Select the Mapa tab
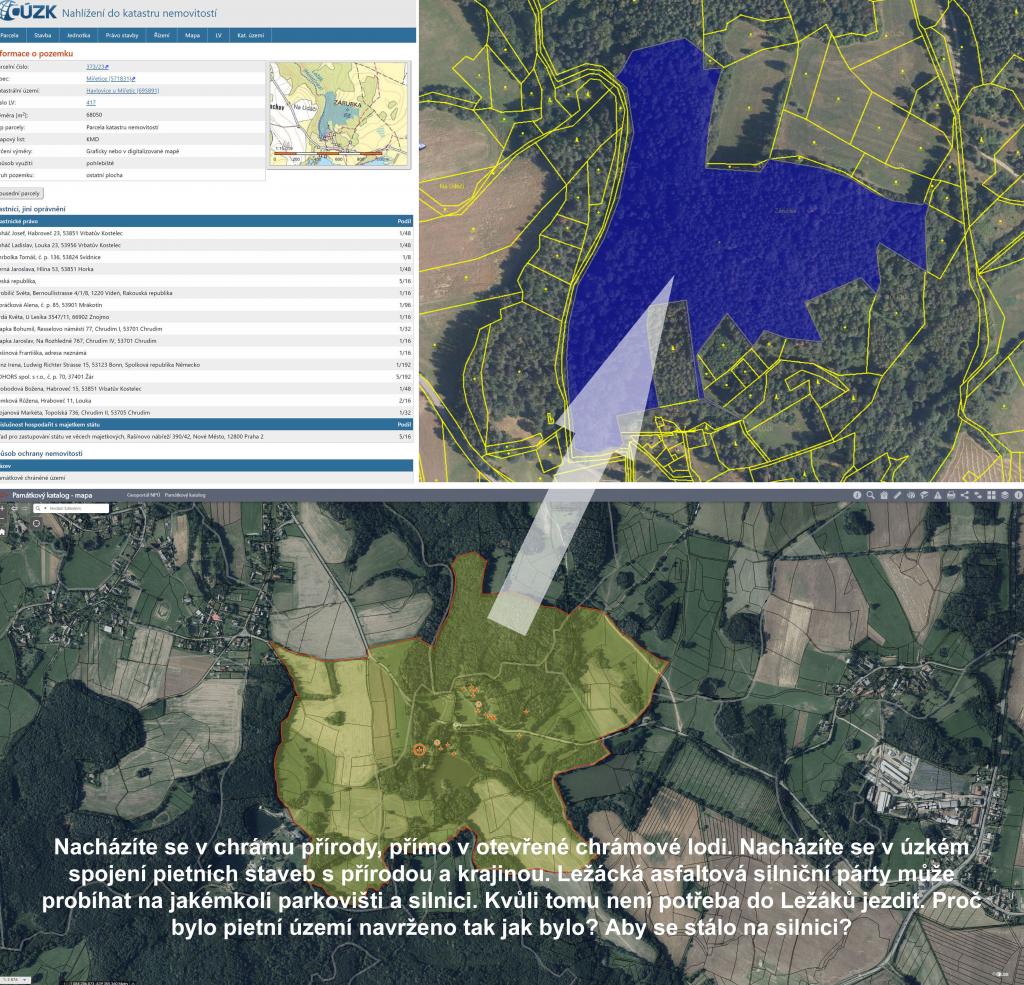Viewport: 1024px width, 985px height. pos(191,35)
